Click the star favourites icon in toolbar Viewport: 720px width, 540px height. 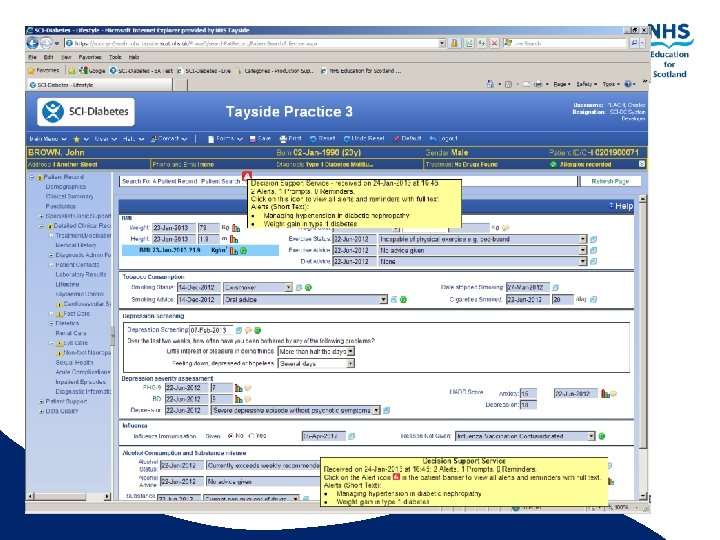[77, 139]
